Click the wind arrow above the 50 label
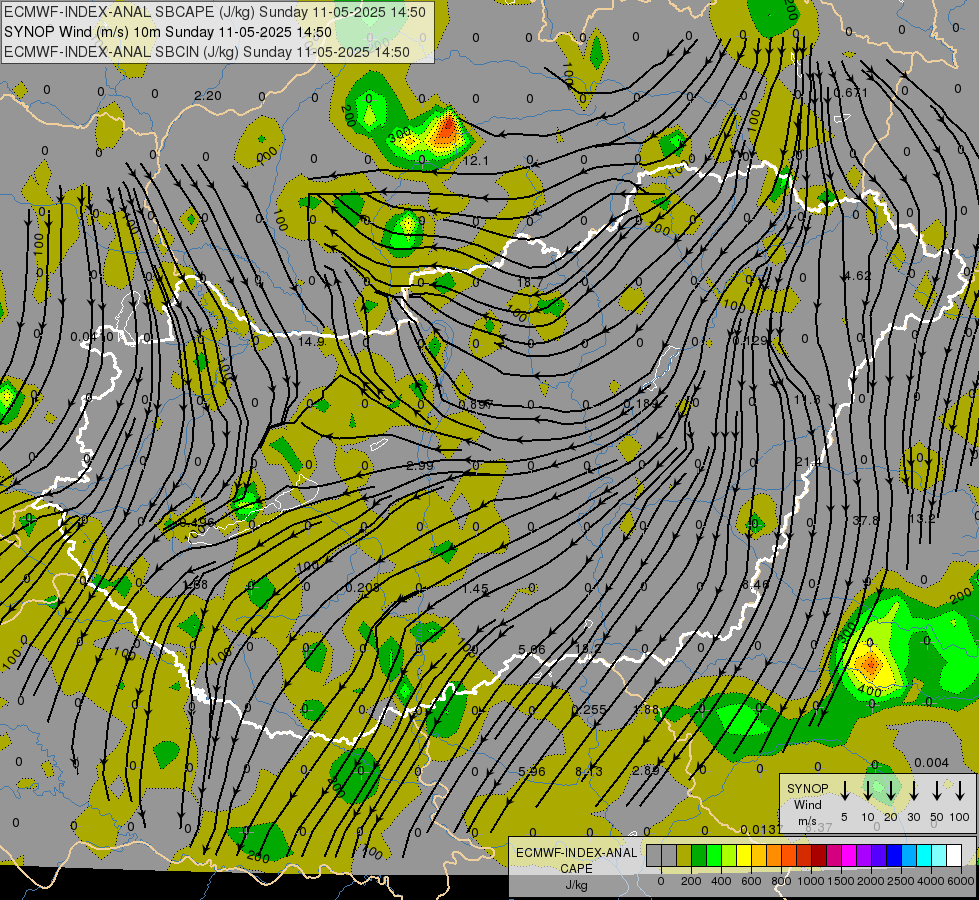 coord(937,791)
